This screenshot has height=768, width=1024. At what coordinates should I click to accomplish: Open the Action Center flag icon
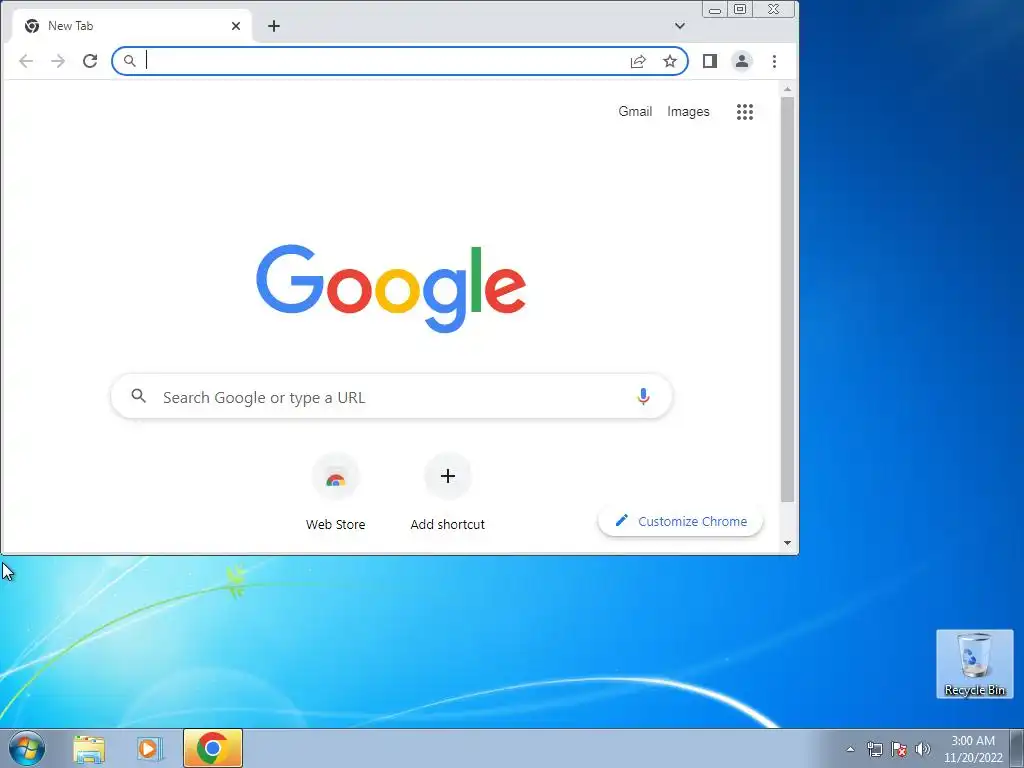(899, 749)
